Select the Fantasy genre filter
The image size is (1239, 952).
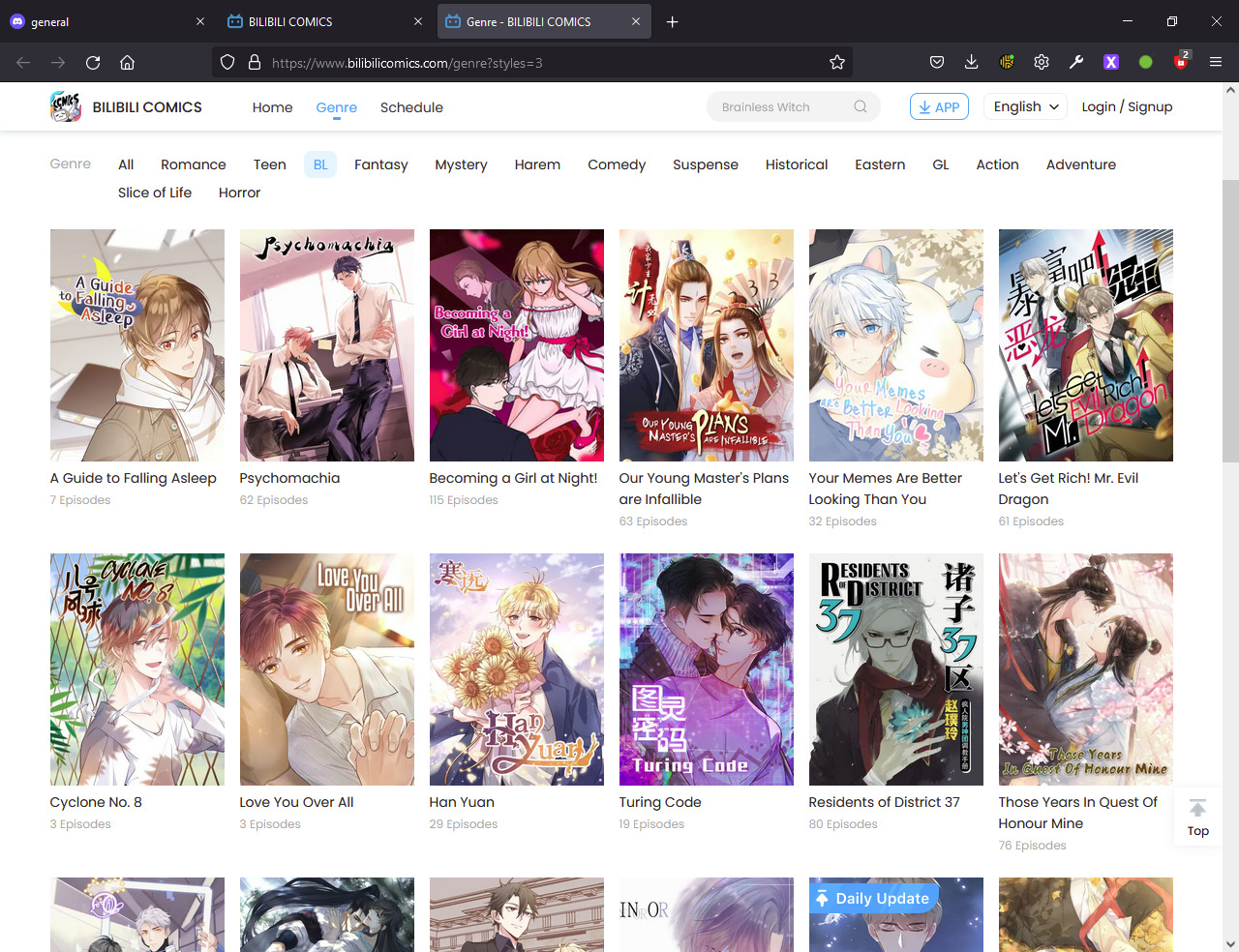380,164
